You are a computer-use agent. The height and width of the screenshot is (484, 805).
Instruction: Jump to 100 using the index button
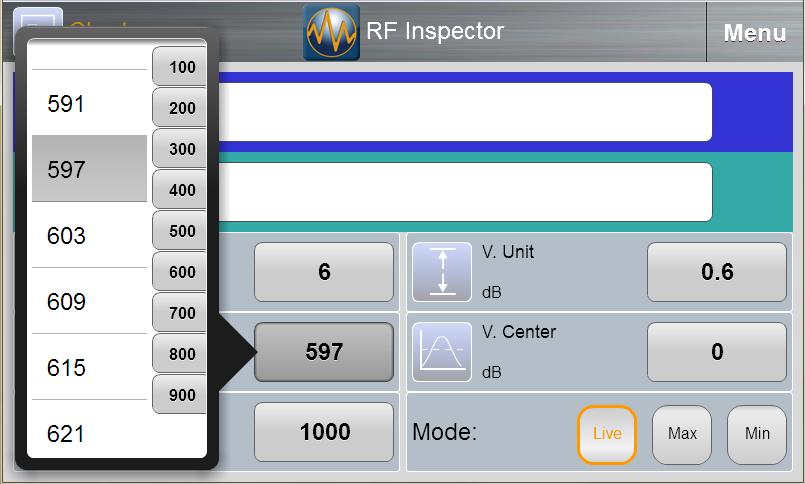click(x=181, y=67)
